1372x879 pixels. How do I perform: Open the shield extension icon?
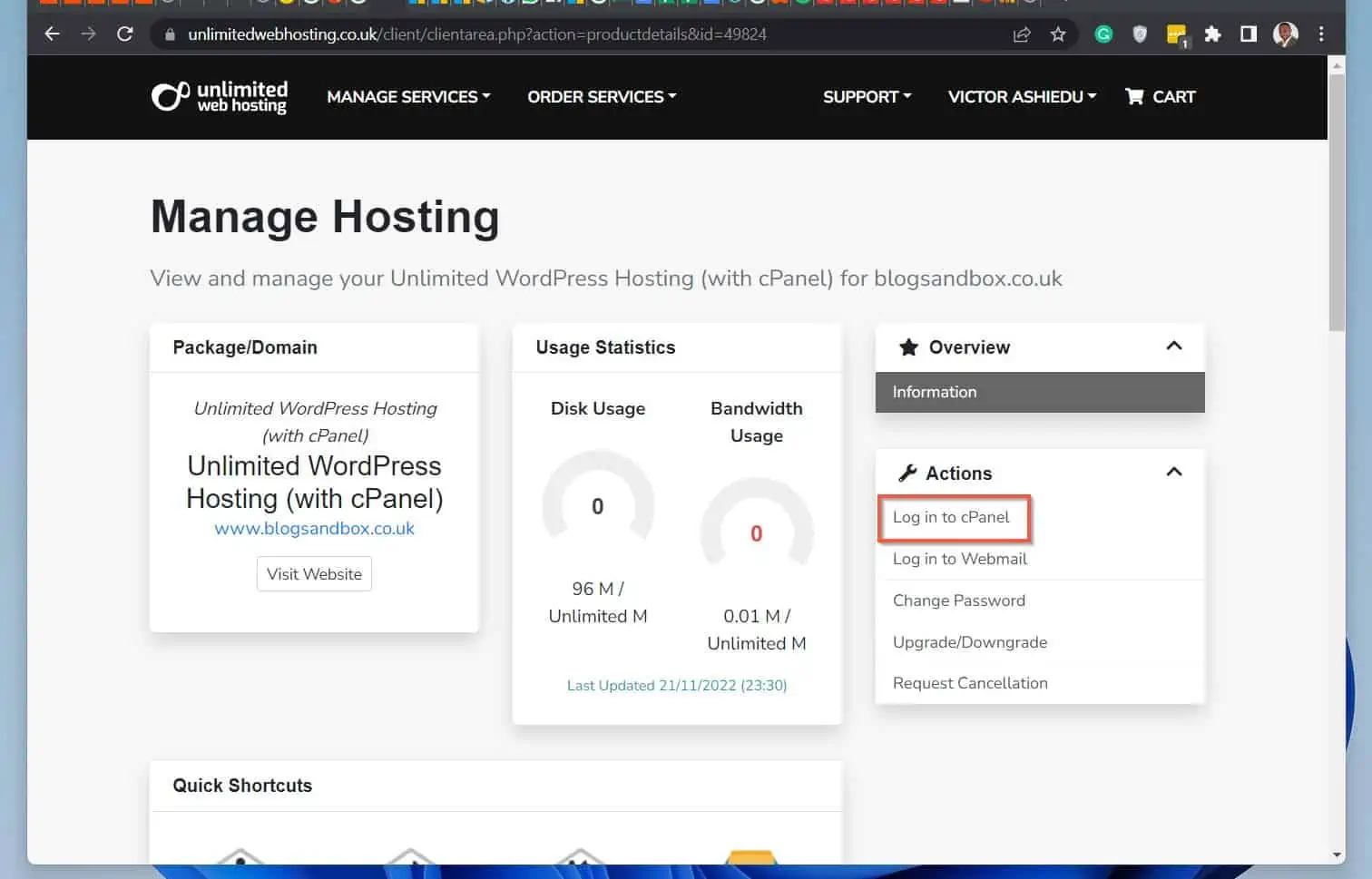[1140, 34]
